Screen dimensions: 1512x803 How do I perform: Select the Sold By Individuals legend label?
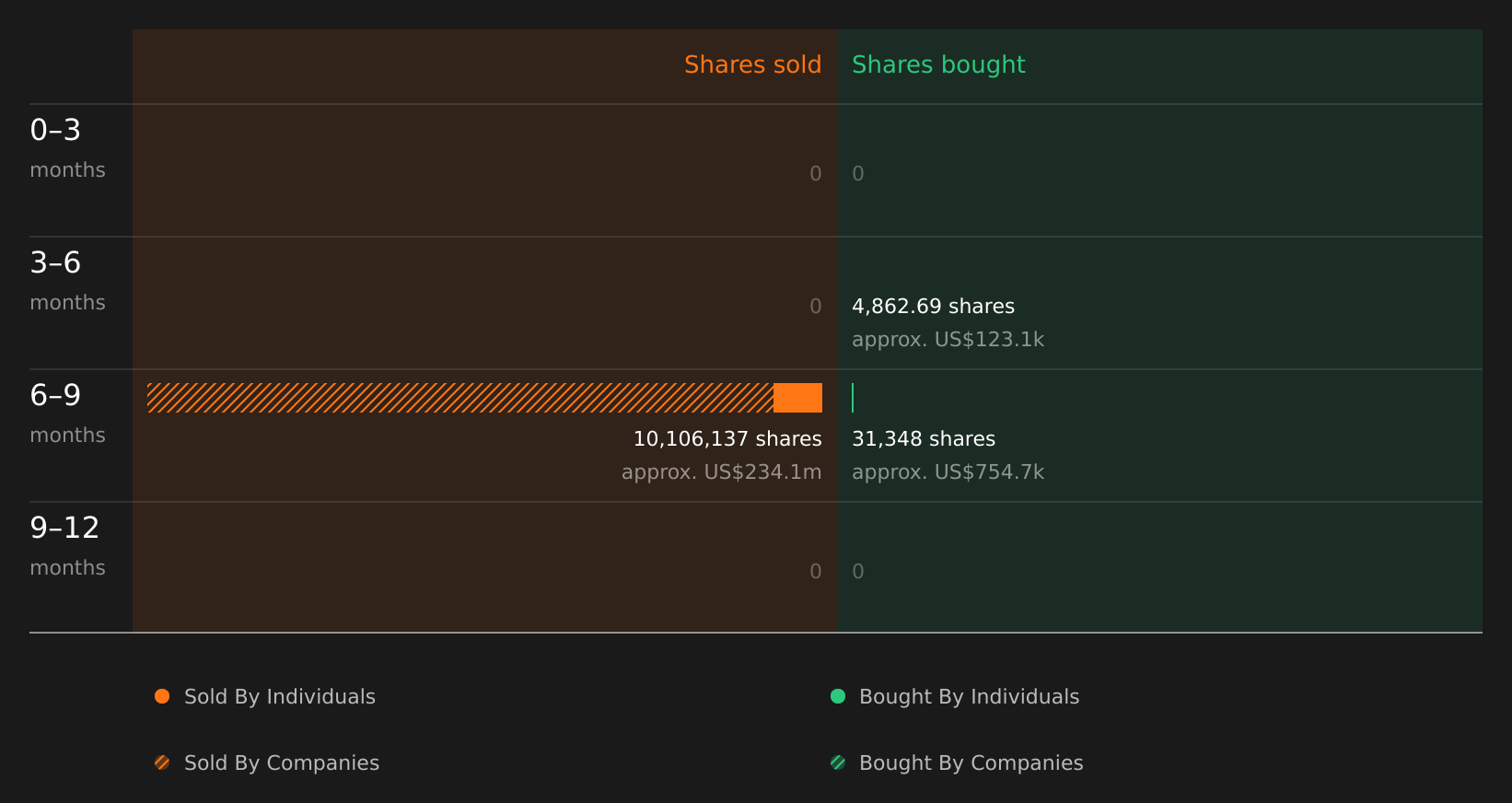click(280, 697)
